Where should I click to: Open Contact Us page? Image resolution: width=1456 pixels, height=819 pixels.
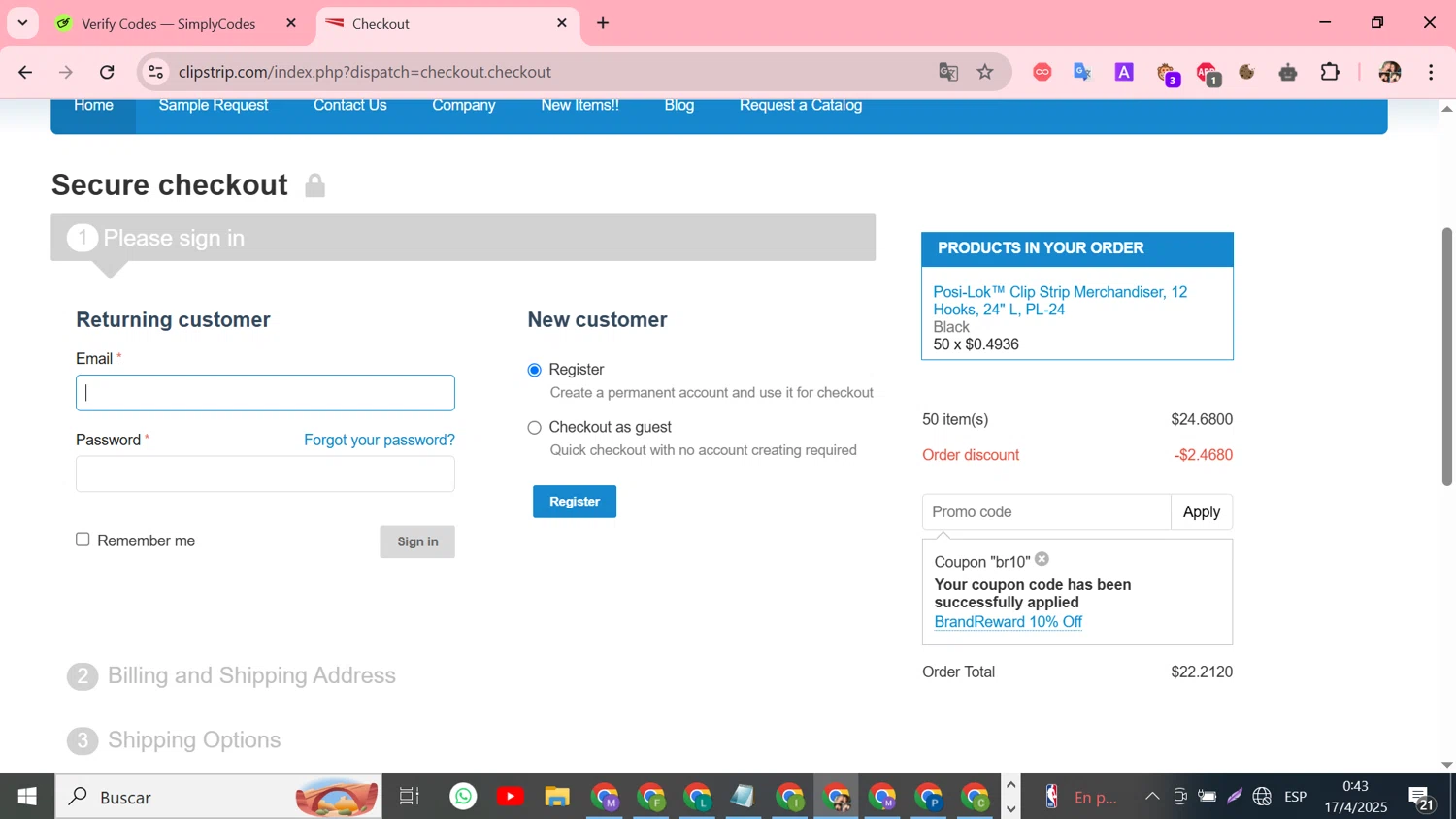click(350, 106)
